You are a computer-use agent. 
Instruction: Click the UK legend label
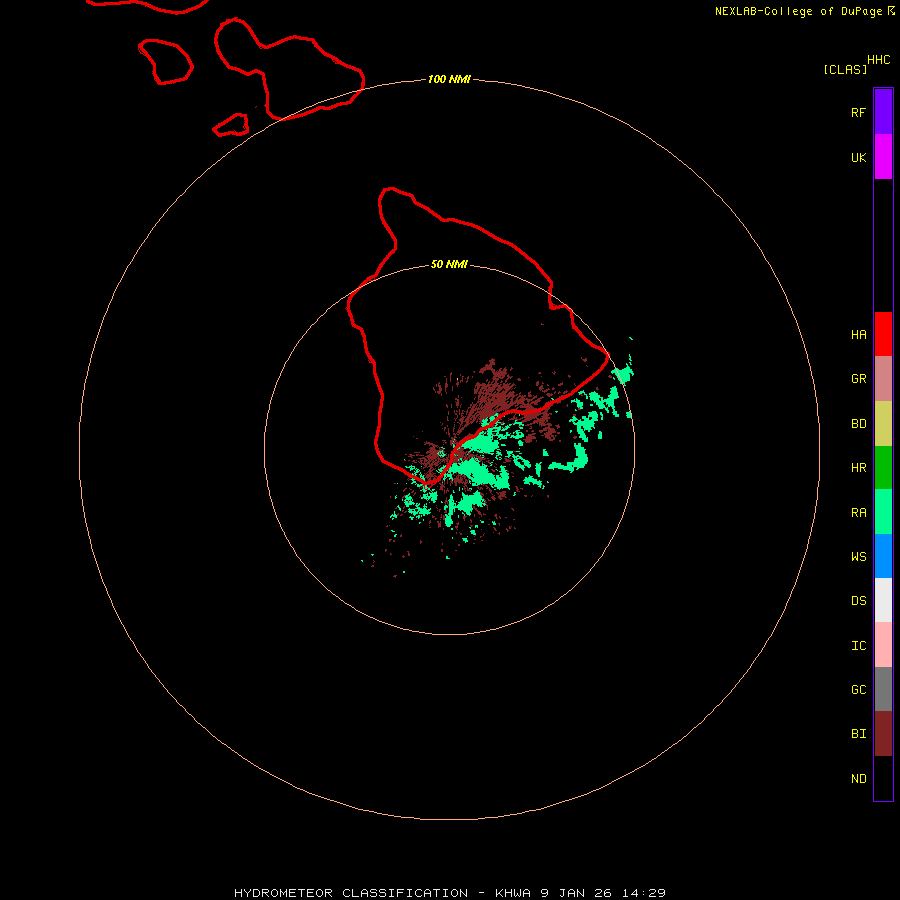(x=858, y=157)
